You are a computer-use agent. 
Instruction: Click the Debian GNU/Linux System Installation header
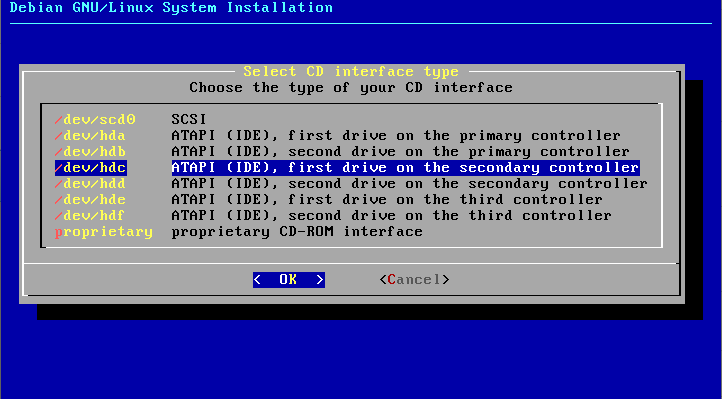pyautogui.click(x=171, y=8)
